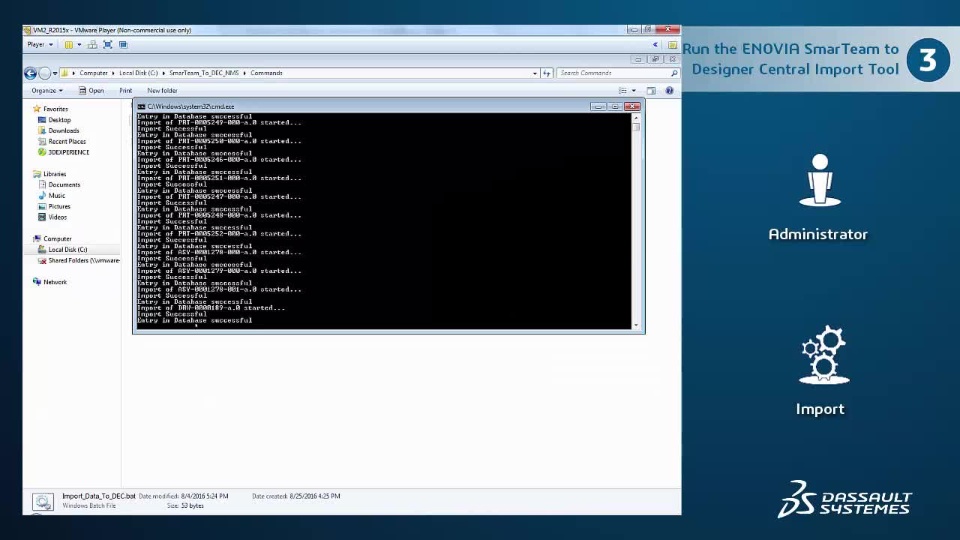The height and width of the screenshot is (540, 960).
Task: Click cmd scrollbar up arrow
Action: pos(636,118)
